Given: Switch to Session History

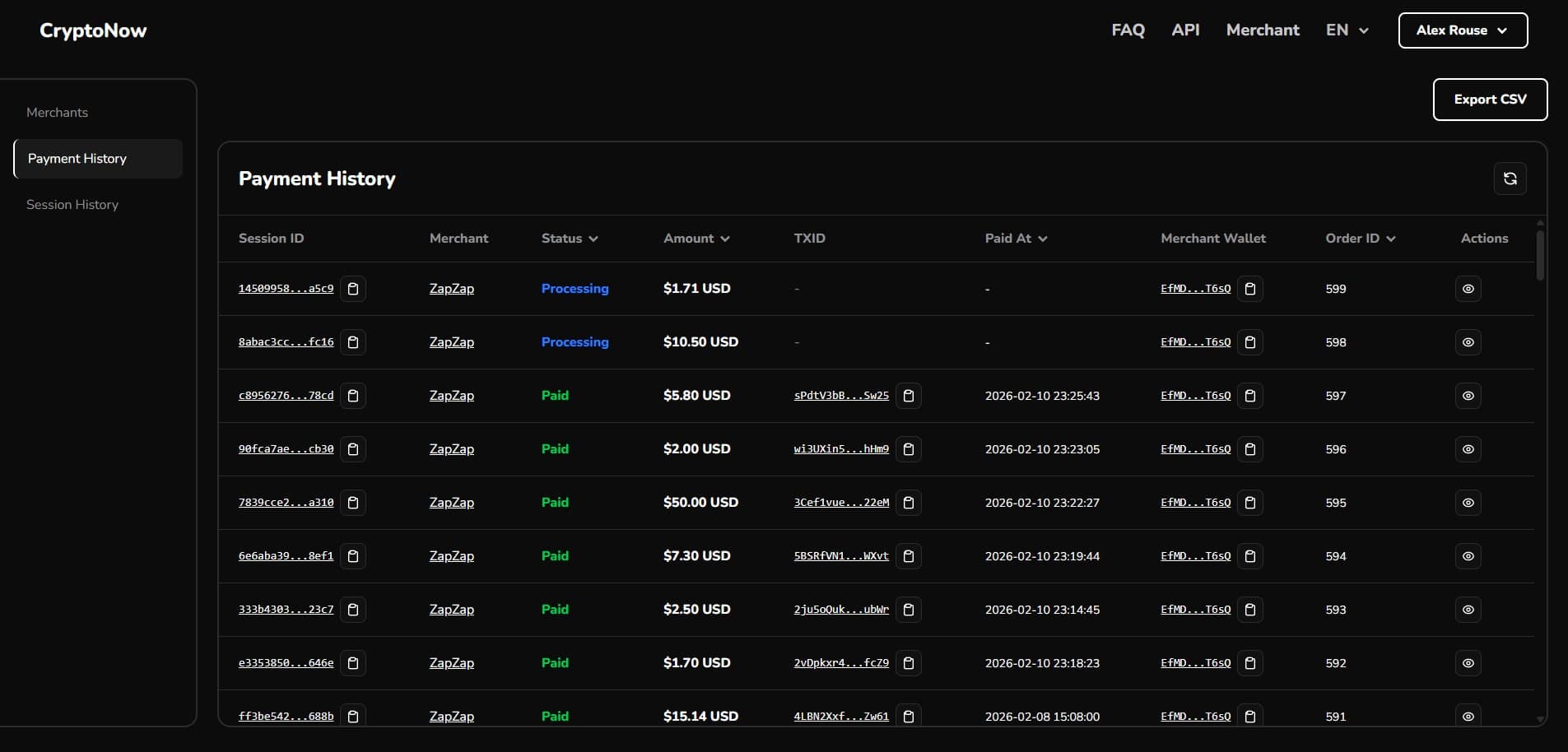Looking at the screenshot, I should coord(72,204).
